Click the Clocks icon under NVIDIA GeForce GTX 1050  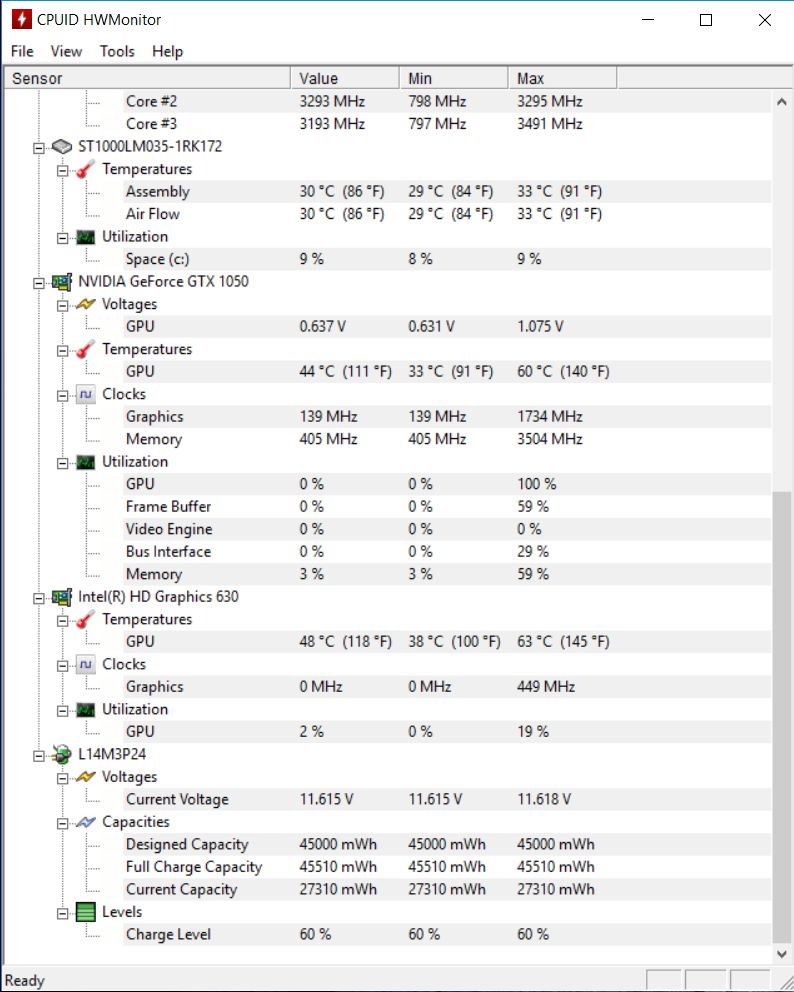[x=86, y=394]
